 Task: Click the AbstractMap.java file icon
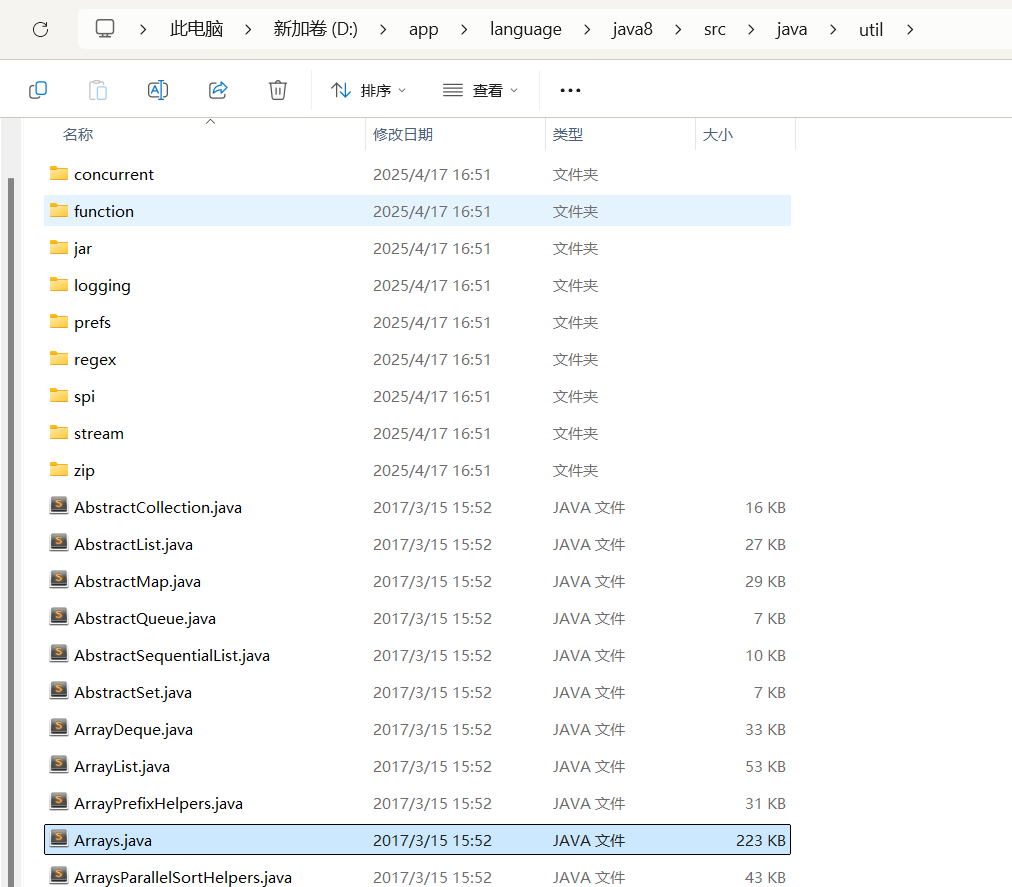point(59,580)
